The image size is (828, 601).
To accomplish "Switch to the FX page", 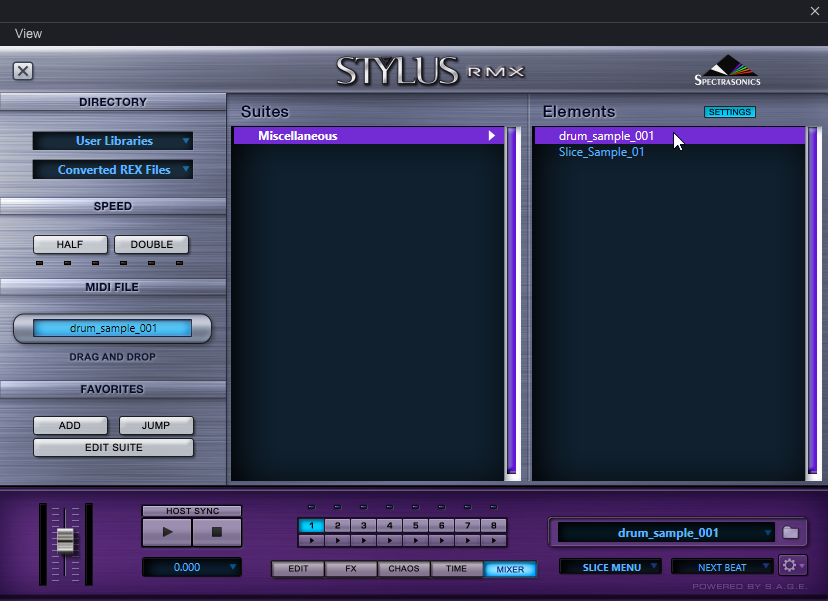I will click(x=351, y=569).
